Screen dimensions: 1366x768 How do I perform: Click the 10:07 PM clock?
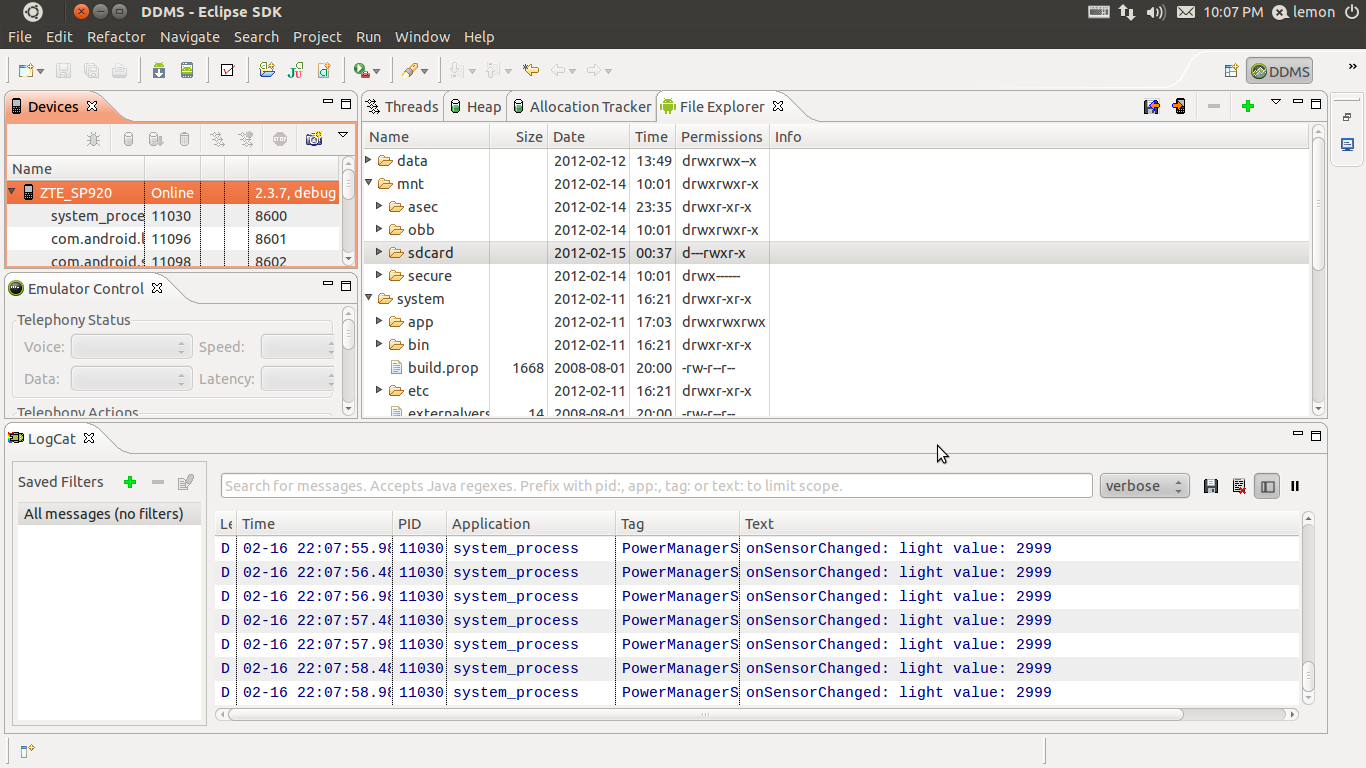(x=1233, y=12)
